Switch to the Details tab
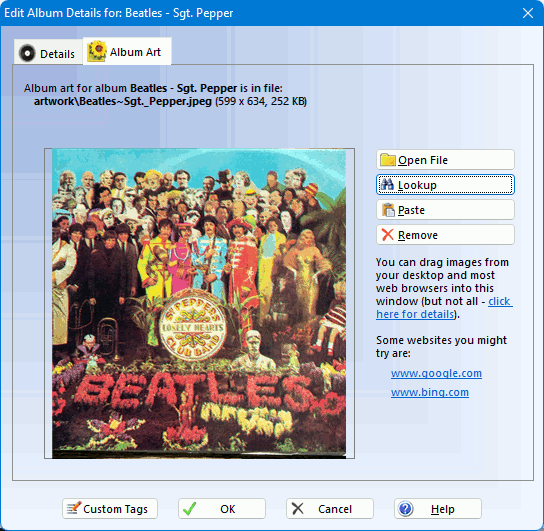 [x=48, y=53]
